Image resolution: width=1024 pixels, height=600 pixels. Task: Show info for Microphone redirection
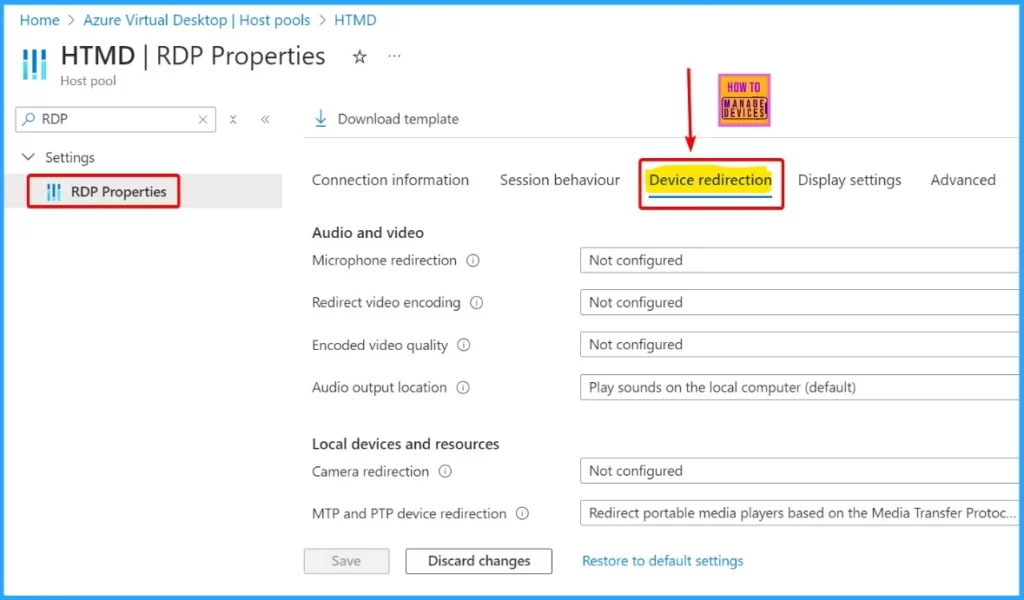[x=473, y=261]
